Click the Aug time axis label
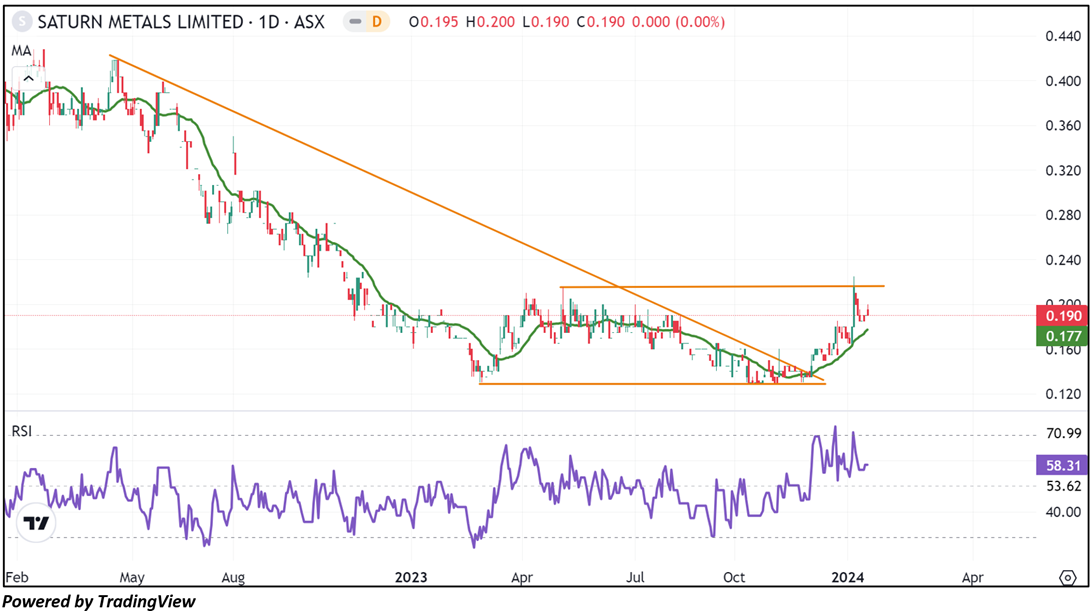 tap(233, 578)
